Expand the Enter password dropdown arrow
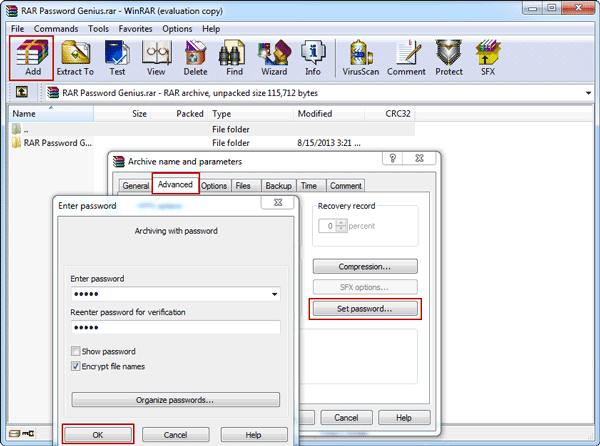The height and width of the screenshot is (446, 600). [x=274, y=295]
